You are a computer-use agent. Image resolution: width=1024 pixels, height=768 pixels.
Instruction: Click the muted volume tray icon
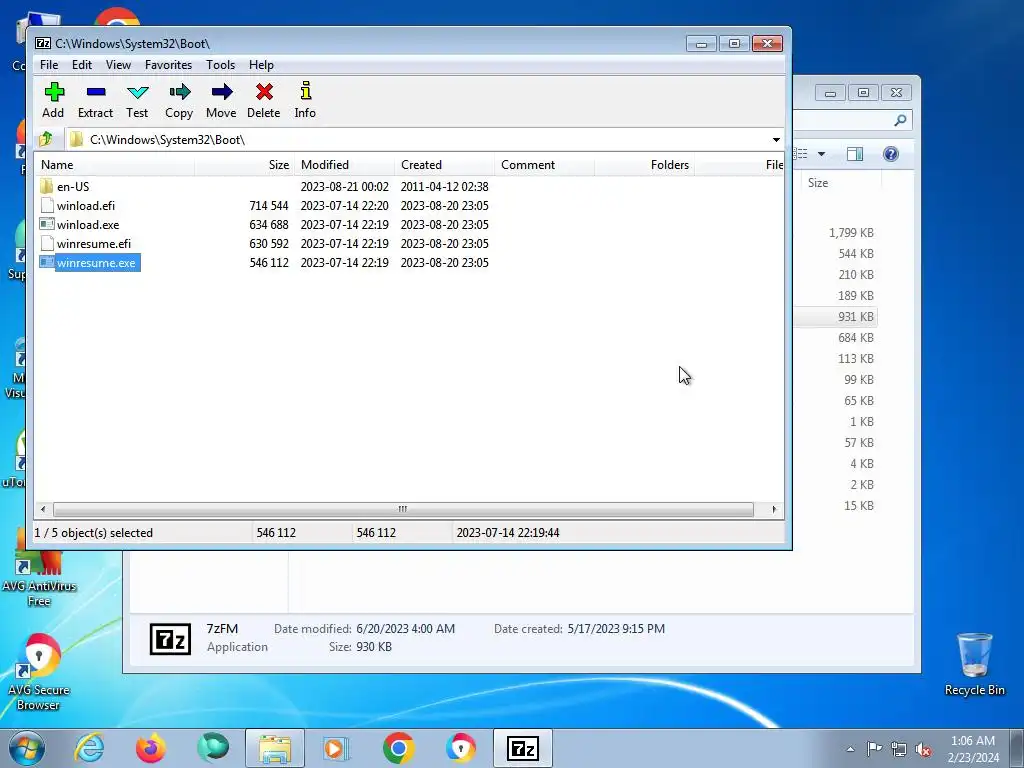click(923, 749)
